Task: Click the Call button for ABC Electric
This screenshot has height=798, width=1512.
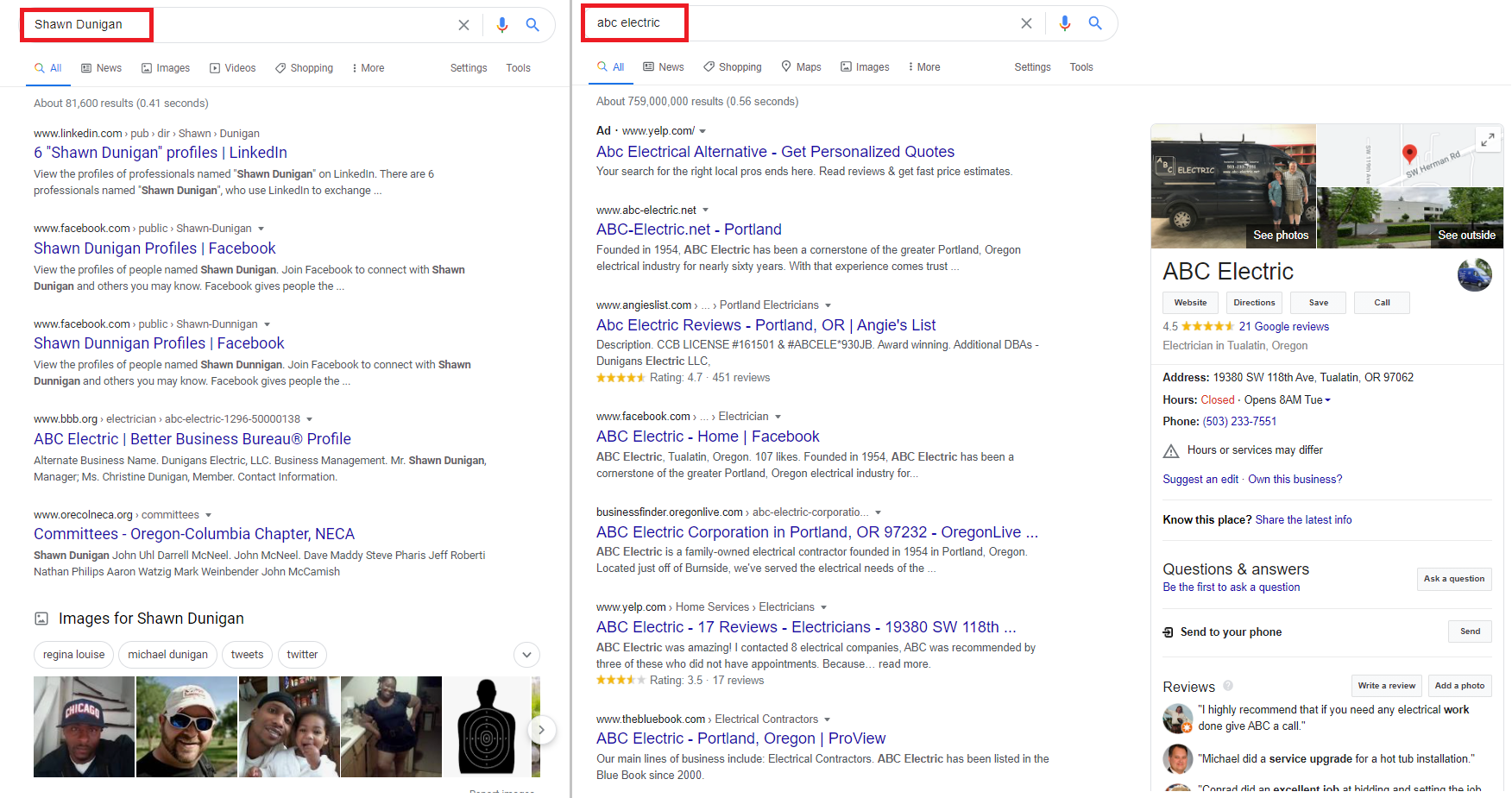Action: [x=1382, y=303]
